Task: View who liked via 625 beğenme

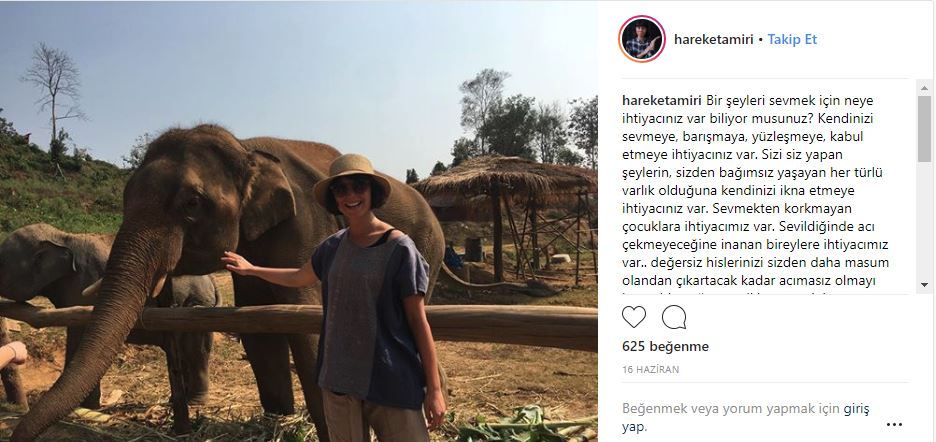Action: point(666,346)
